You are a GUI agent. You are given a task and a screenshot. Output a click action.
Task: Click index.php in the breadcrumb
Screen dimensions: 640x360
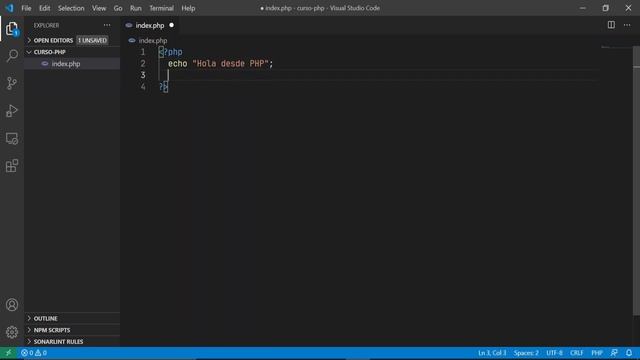(x=153, y=40)
